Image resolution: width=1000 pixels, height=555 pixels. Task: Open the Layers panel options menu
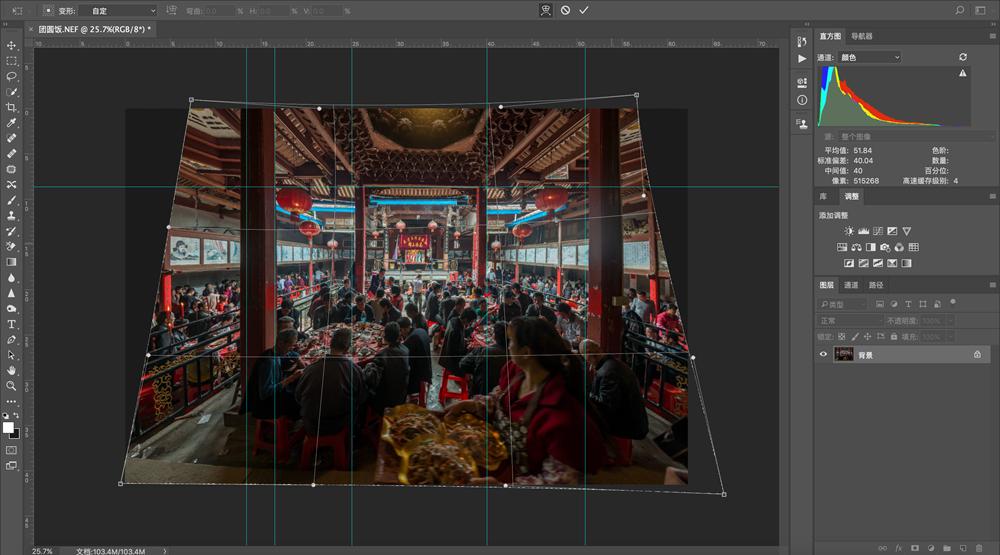pos(992,285)
